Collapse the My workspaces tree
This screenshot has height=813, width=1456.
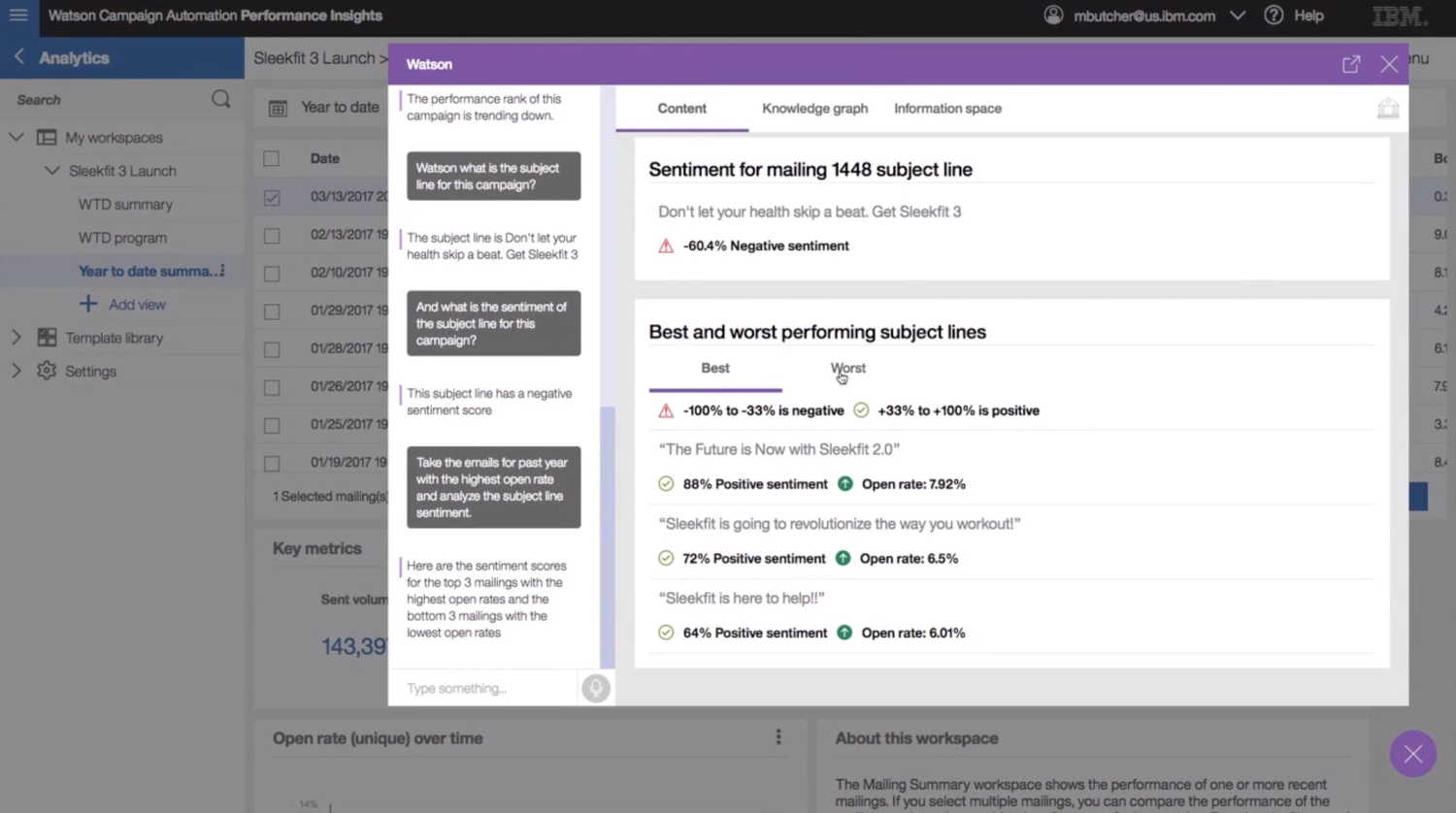pyautogui.click(x=16, y=137)
